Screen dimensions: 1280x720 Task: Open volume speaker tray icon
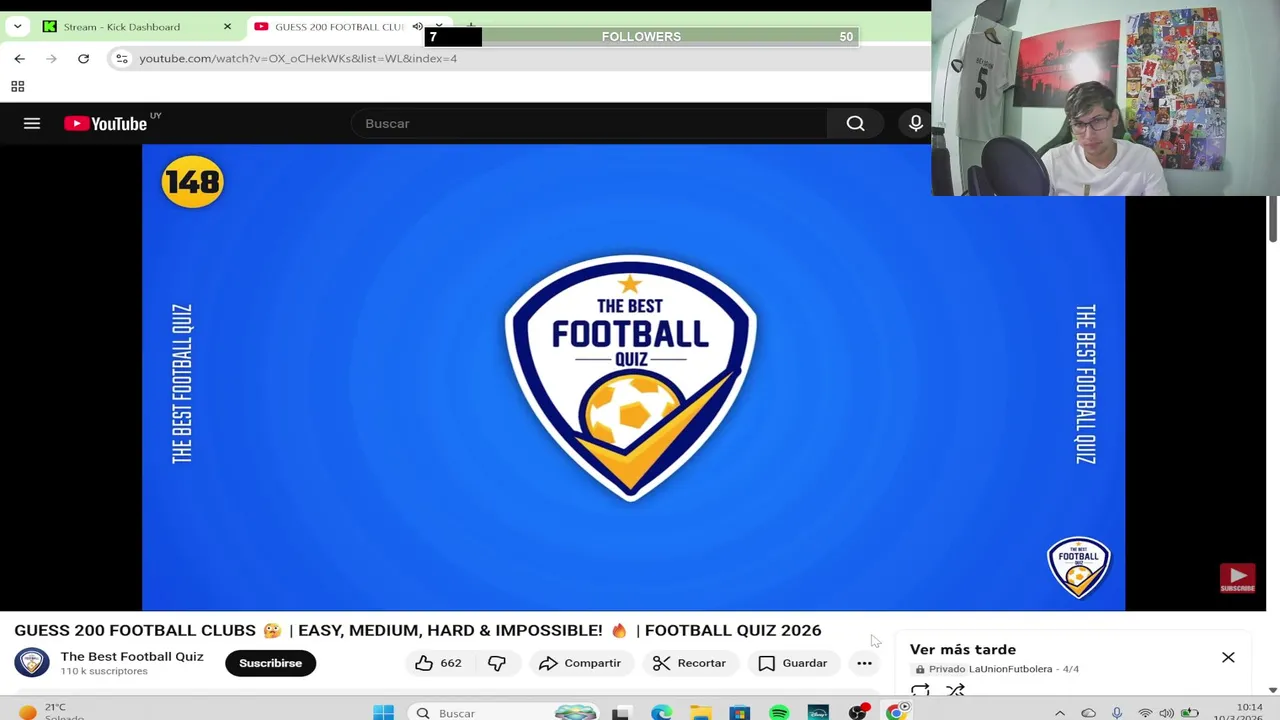(1167, 713)
